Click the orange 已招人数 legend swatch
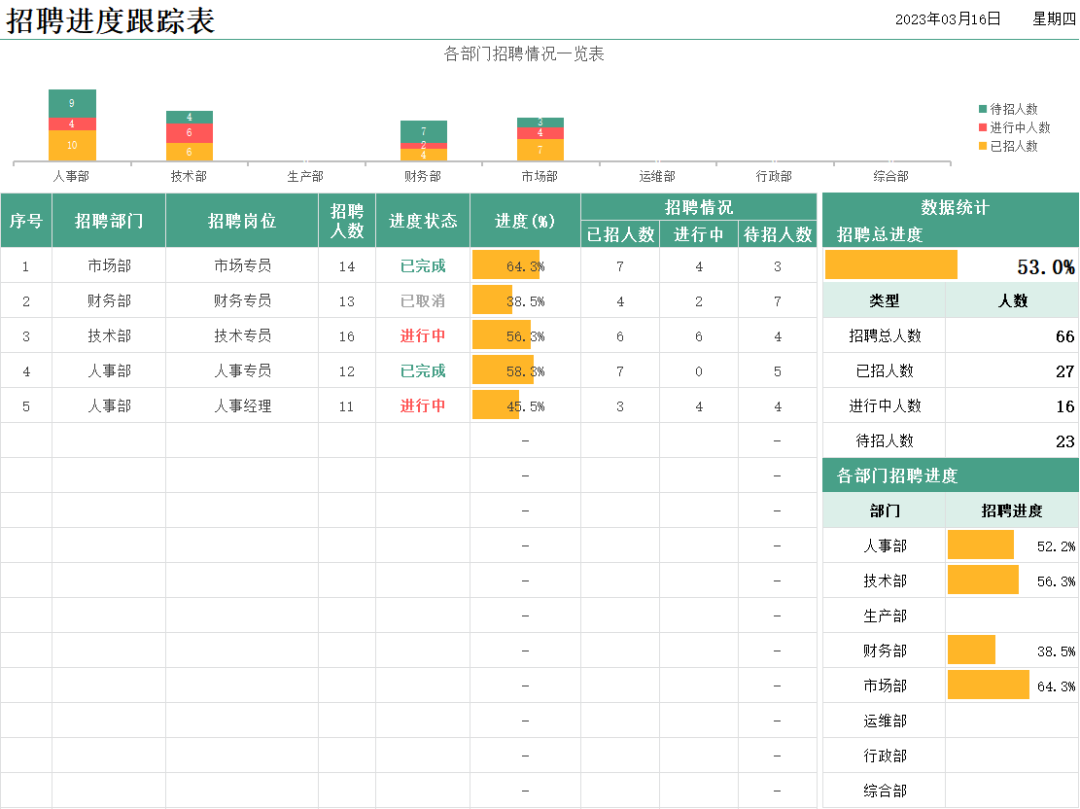Image resolution: width=1080 pixels, height=809 pixels. pyautogui.click(x=983, y=146)
